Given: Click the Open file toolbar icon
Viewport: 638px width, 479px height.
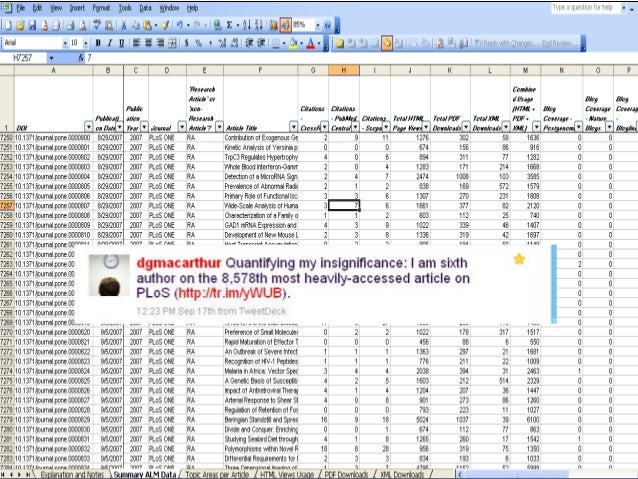Looking at the screenshot, I should coord(20,26).
